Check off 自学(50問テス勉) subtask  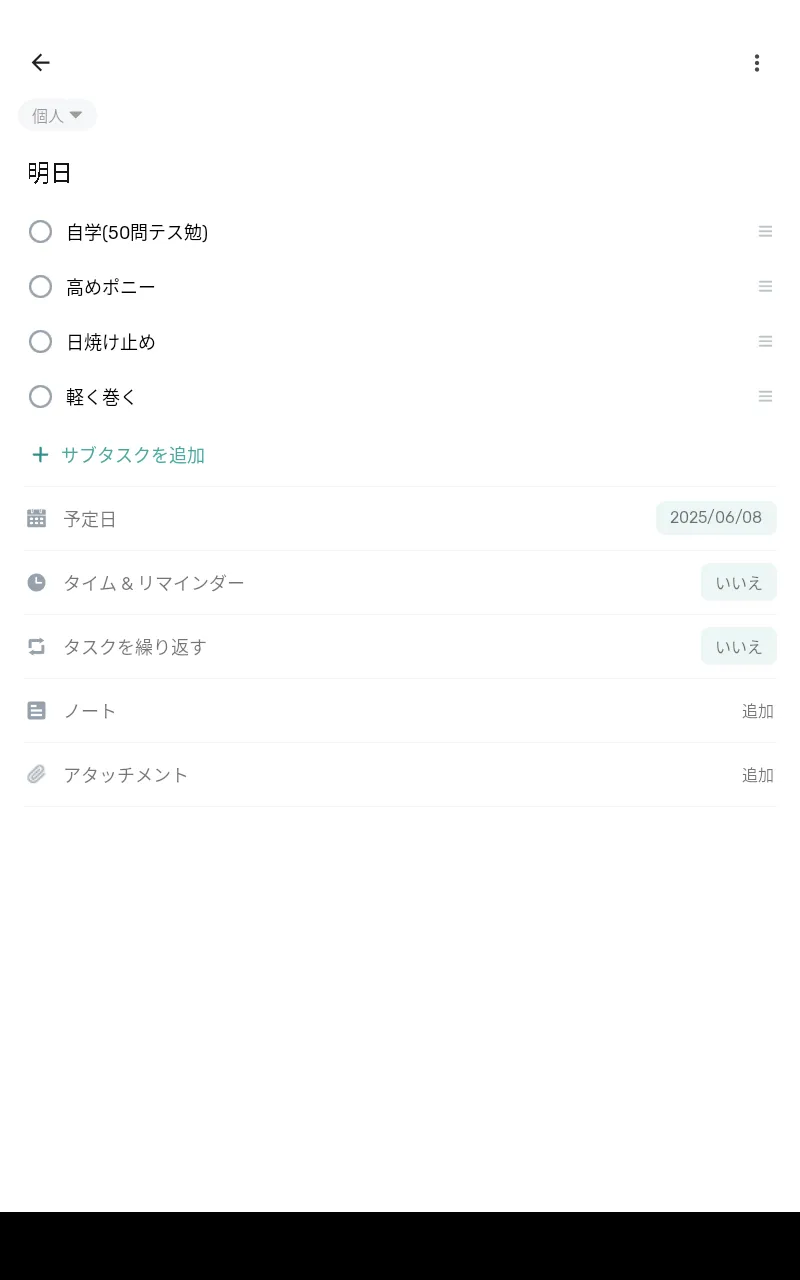point(40,232)
